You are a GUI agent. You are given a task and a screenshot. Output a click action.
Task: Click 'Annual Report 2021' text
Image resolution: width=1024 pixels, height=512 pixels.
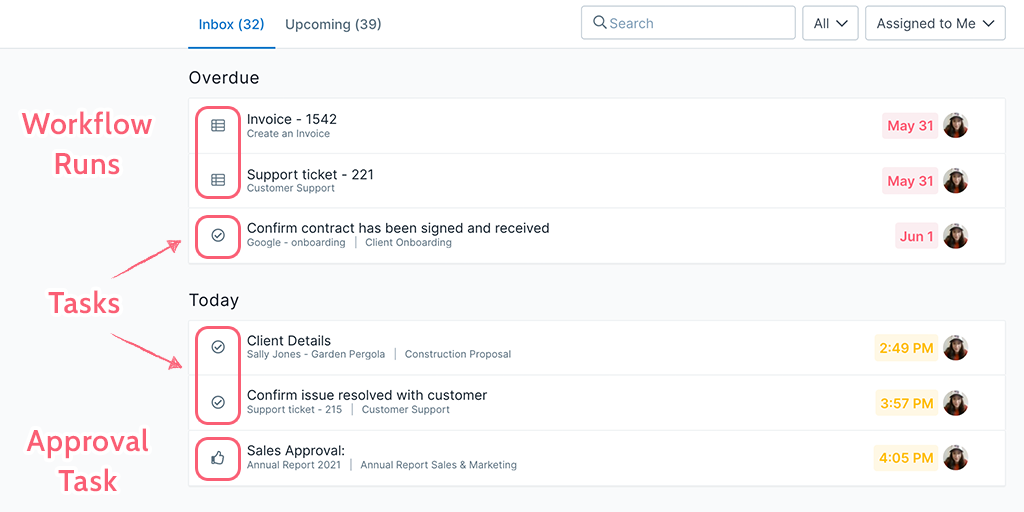coord(294,466)
